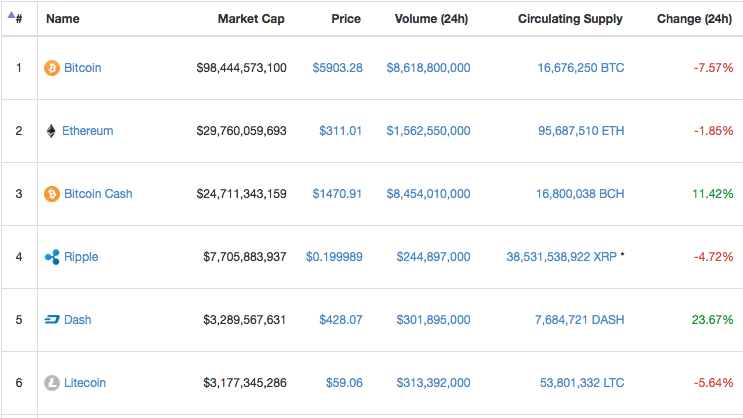Click the Bitcoin coin logo icon

(x=52, y=68)
